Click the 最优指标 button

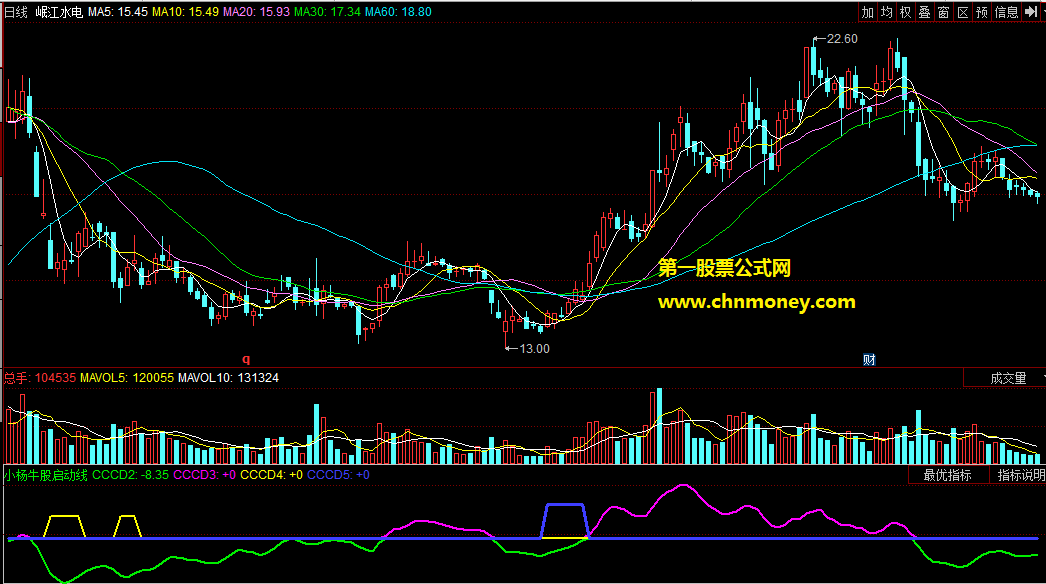947,475
